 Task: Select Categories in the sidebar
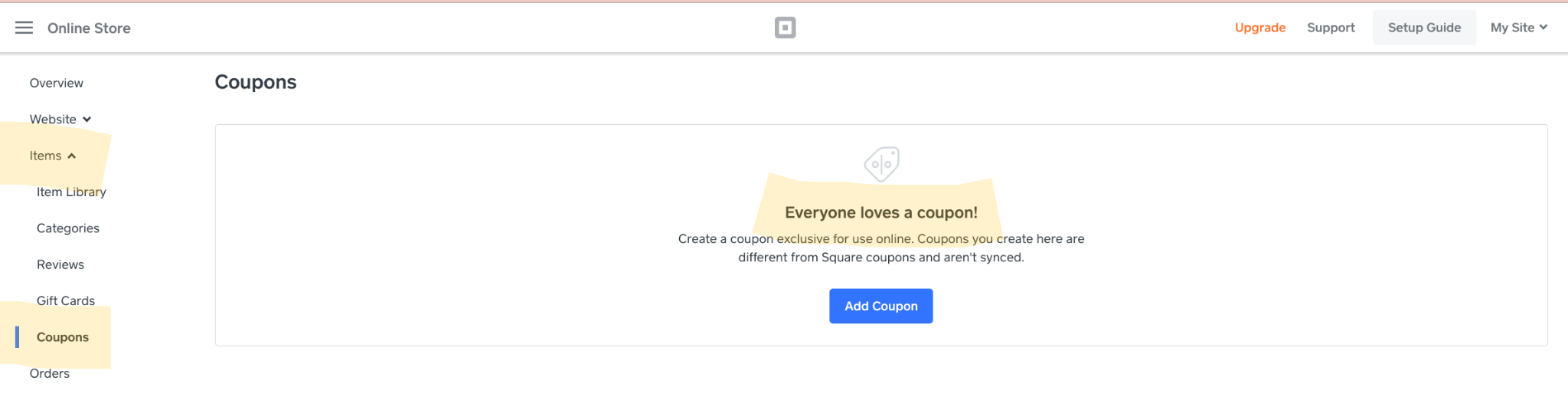[68, 228]
